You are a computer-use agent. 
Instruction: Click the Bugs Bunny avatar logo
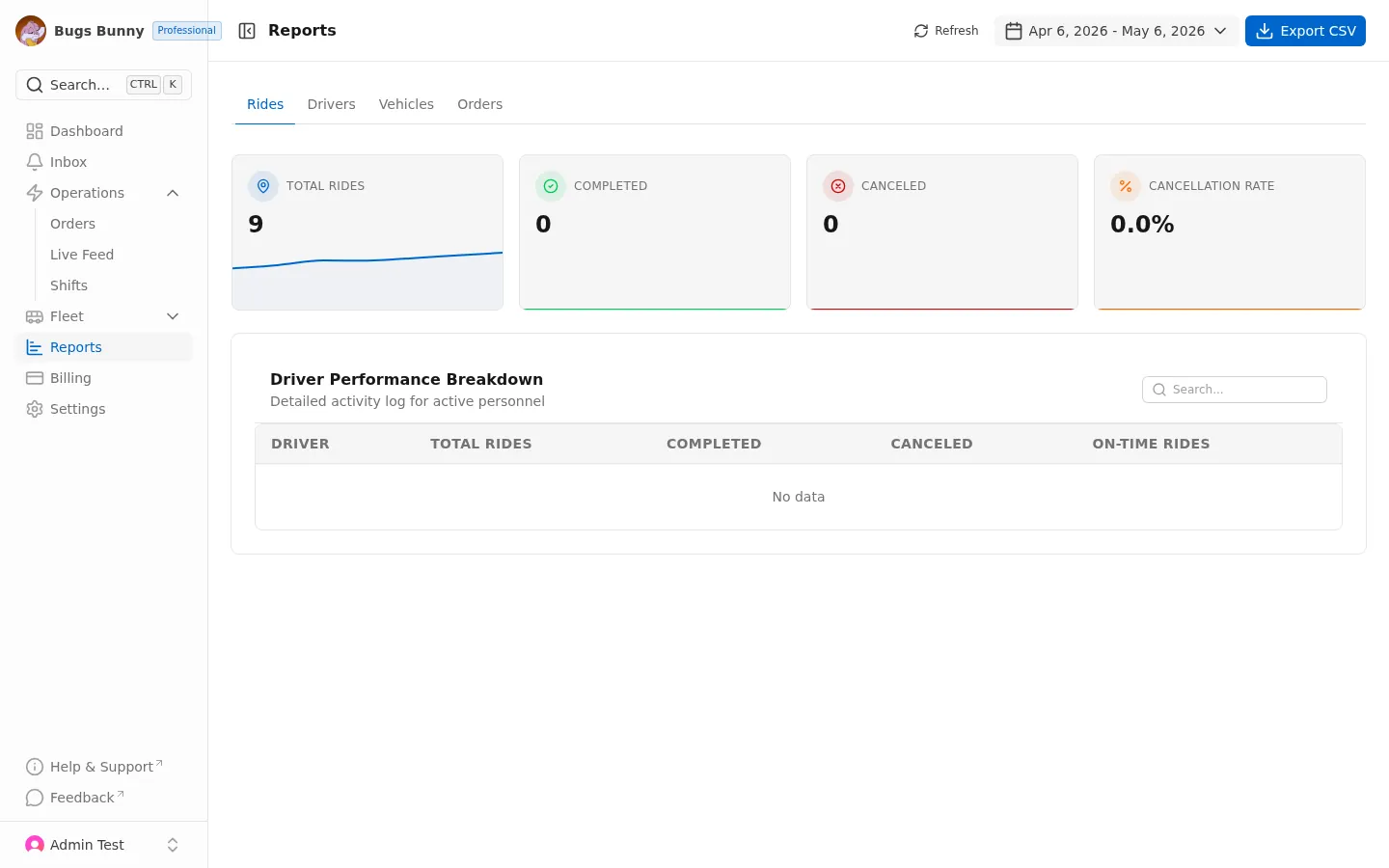point(31,31)
